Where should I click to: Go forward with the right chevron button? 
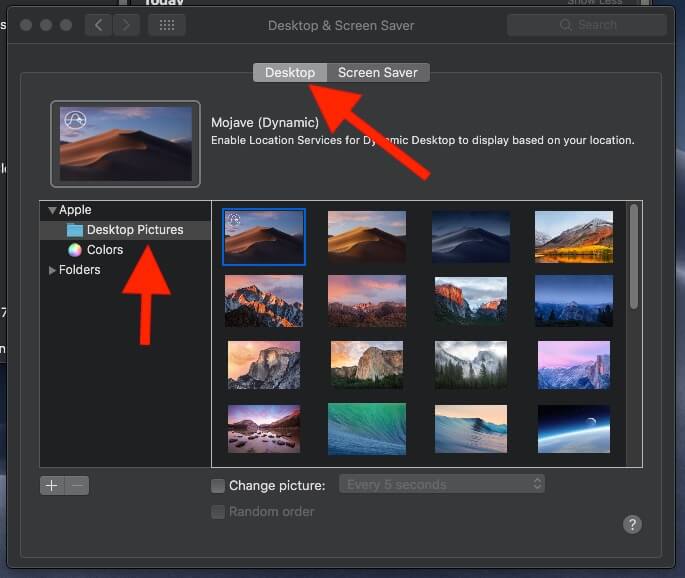pos(126,25)
